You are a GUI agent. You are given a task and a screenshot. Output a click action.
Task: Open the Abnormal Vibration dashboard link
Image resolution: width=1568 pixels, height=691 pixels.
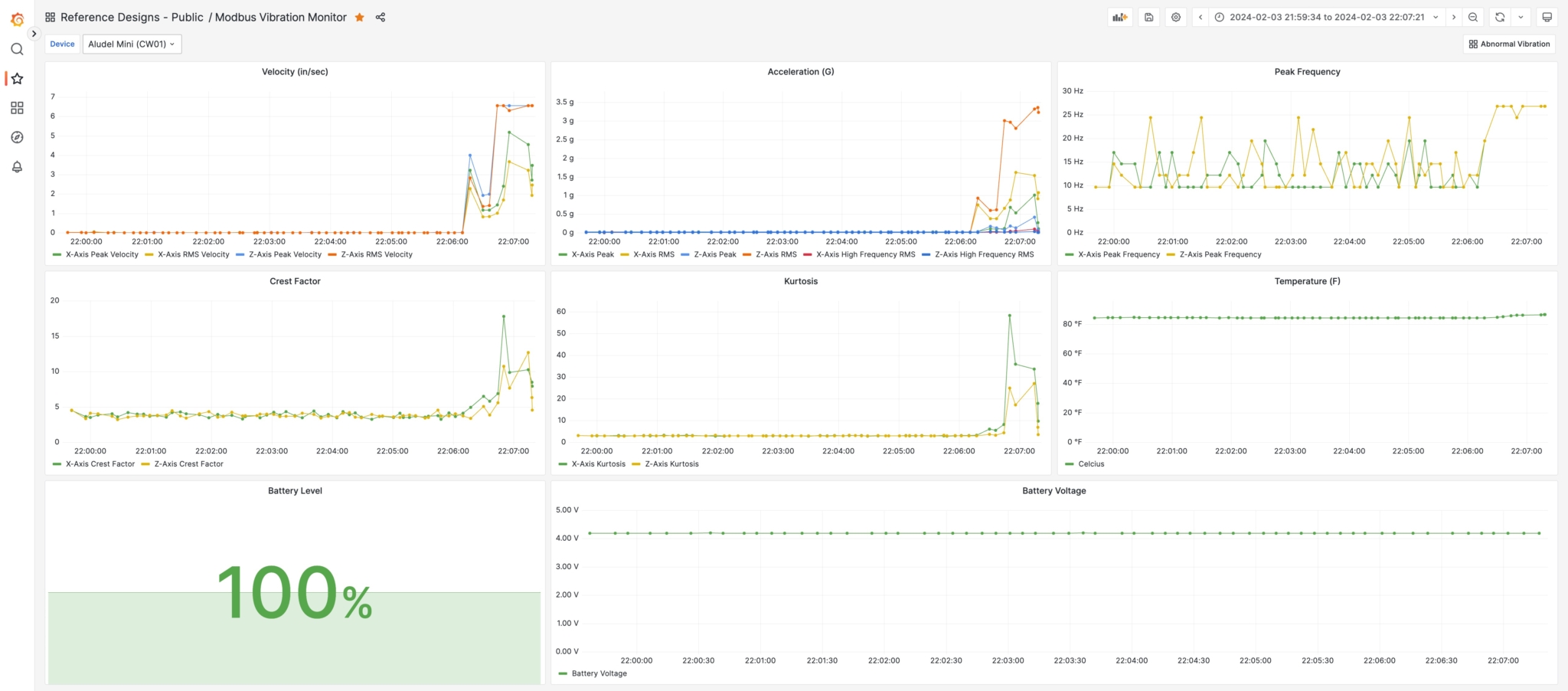click(x=1508, y=44)
